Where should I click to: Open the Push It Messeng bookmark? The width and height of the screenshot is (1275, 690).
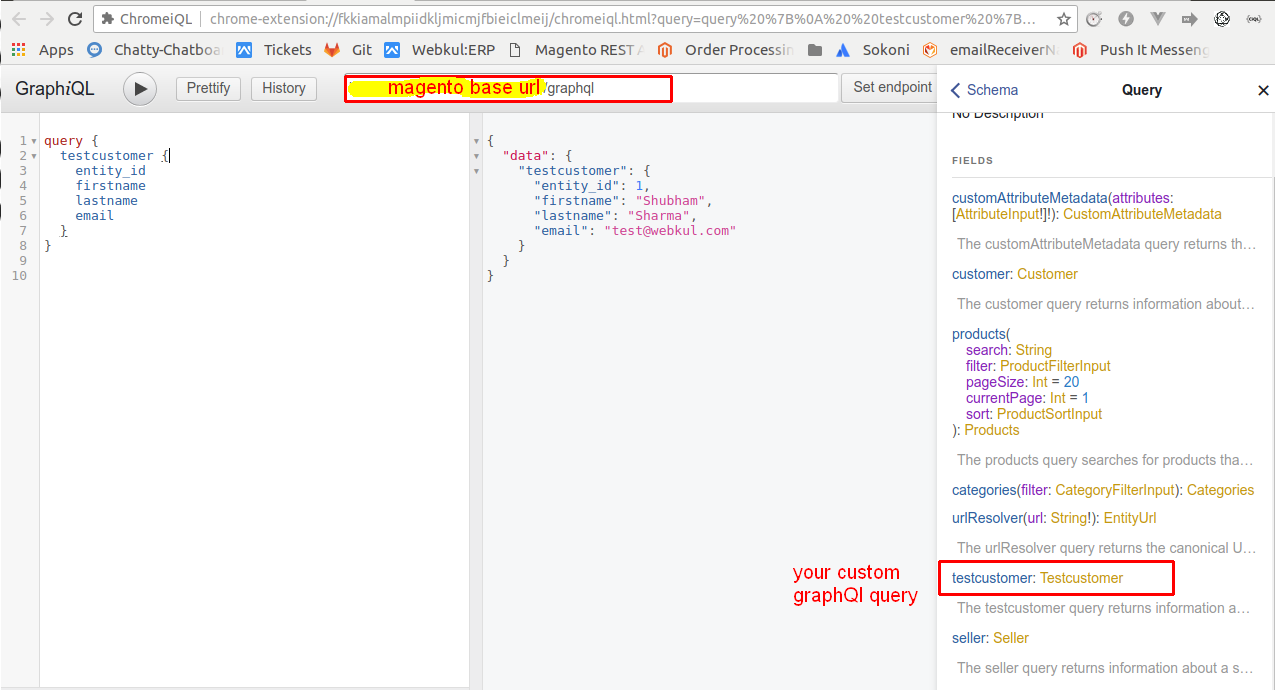[1141, 50]
